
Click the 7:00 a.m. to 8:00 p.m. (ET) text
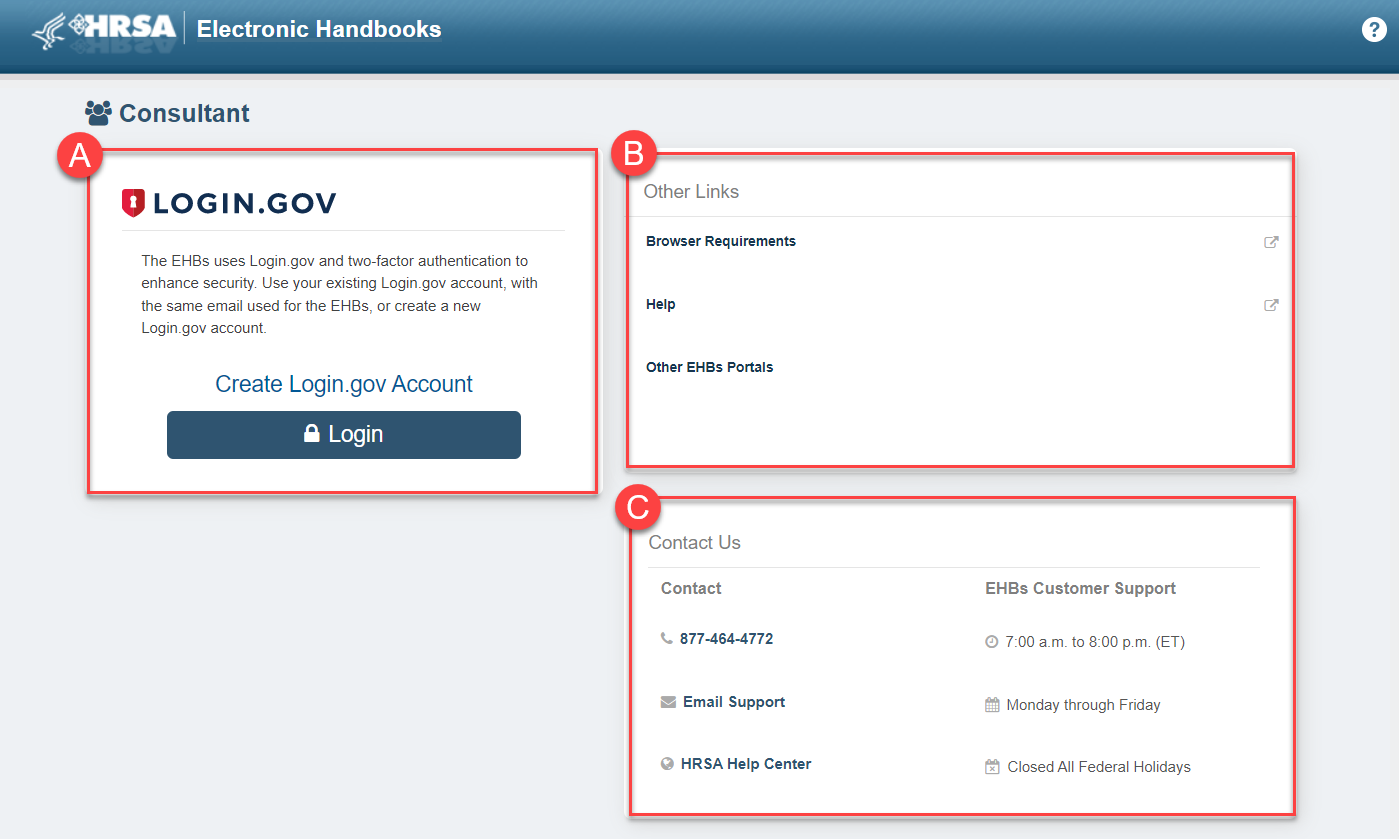pos(1095,642)
